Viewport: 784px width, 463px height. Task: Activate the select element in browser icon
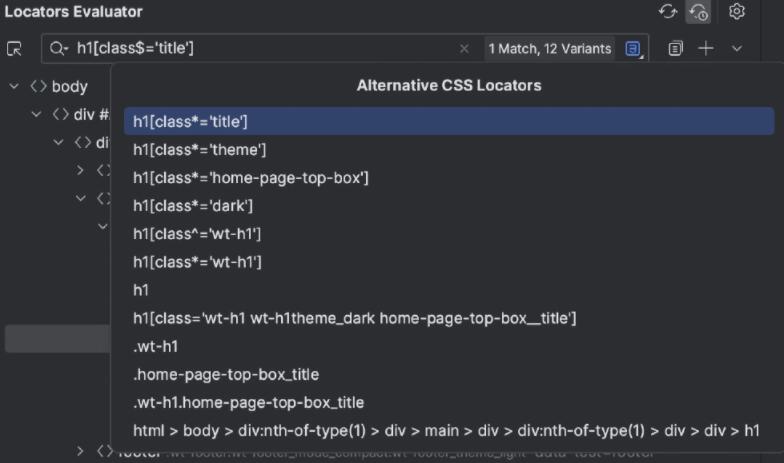coord(14,48)
